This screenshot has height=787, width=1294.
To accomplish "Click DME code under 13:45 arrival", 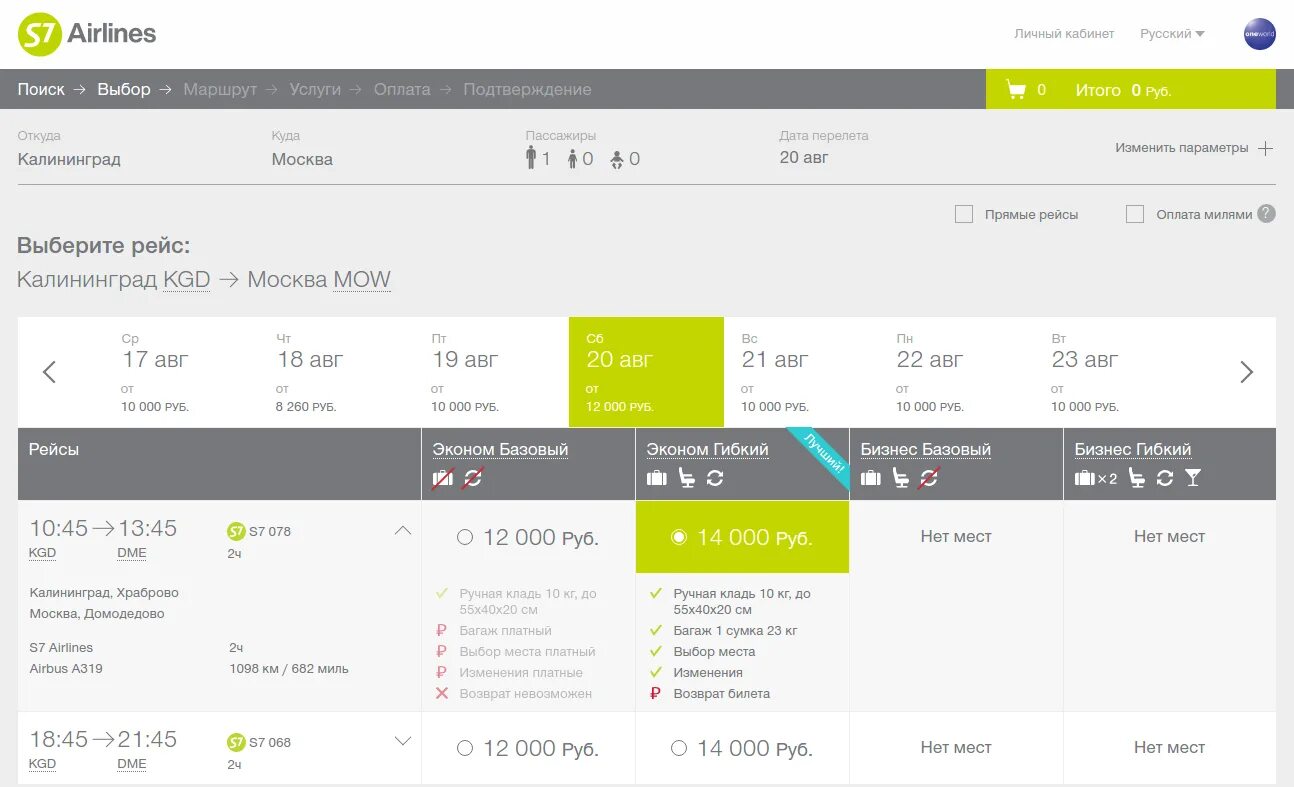I will tap(132, 553).
